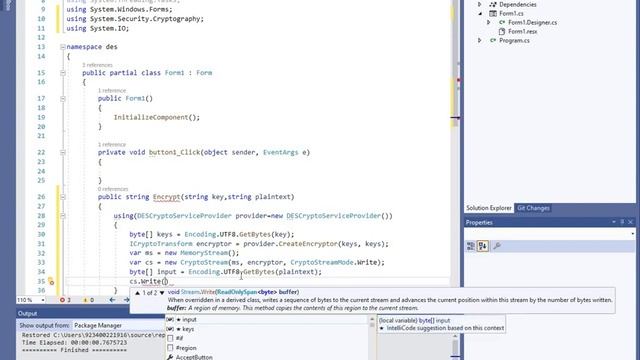Expand Form1.Designer.cs node arrow

[x=489, y=22]
